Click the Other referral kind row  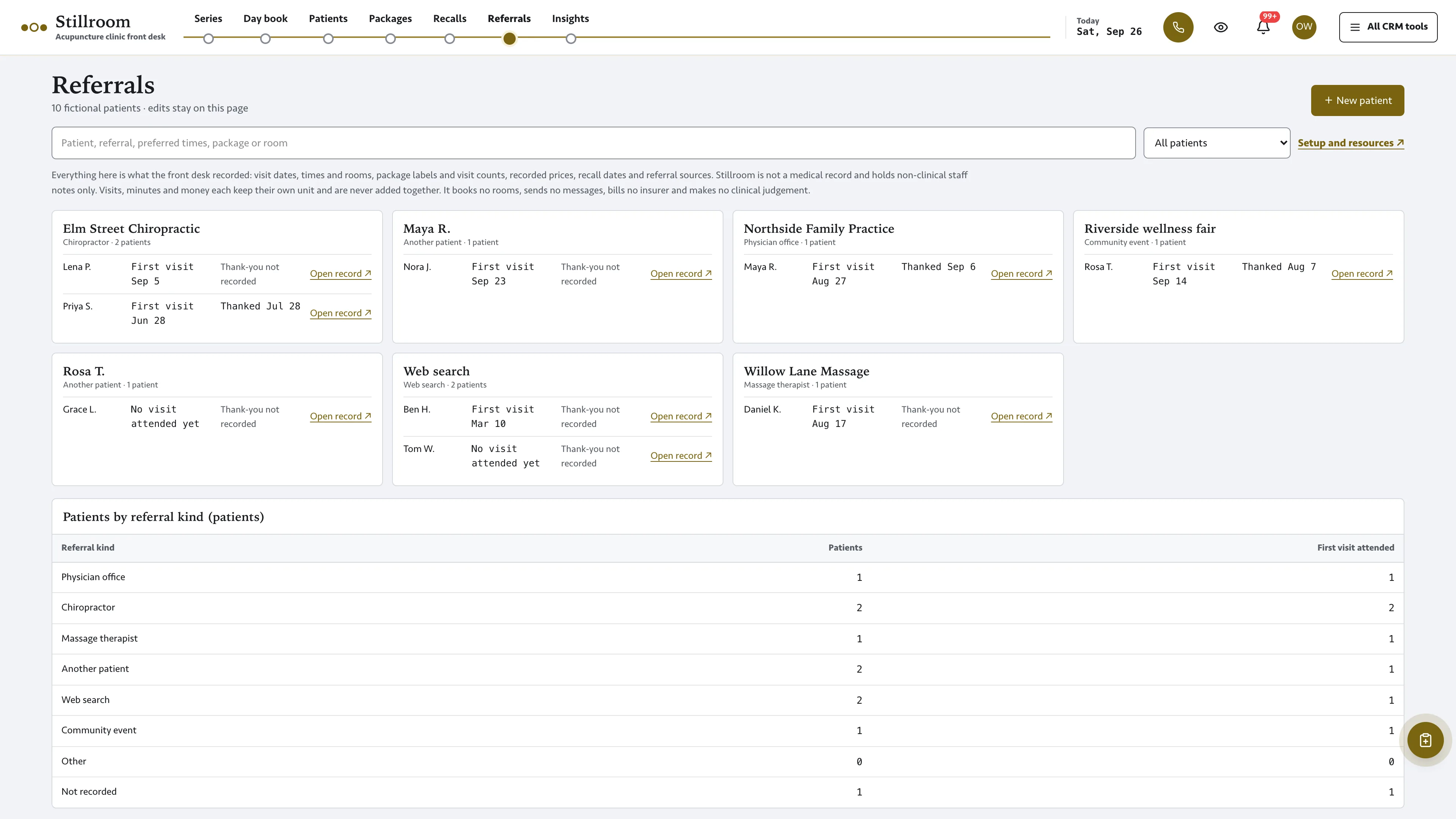[728, 761]
